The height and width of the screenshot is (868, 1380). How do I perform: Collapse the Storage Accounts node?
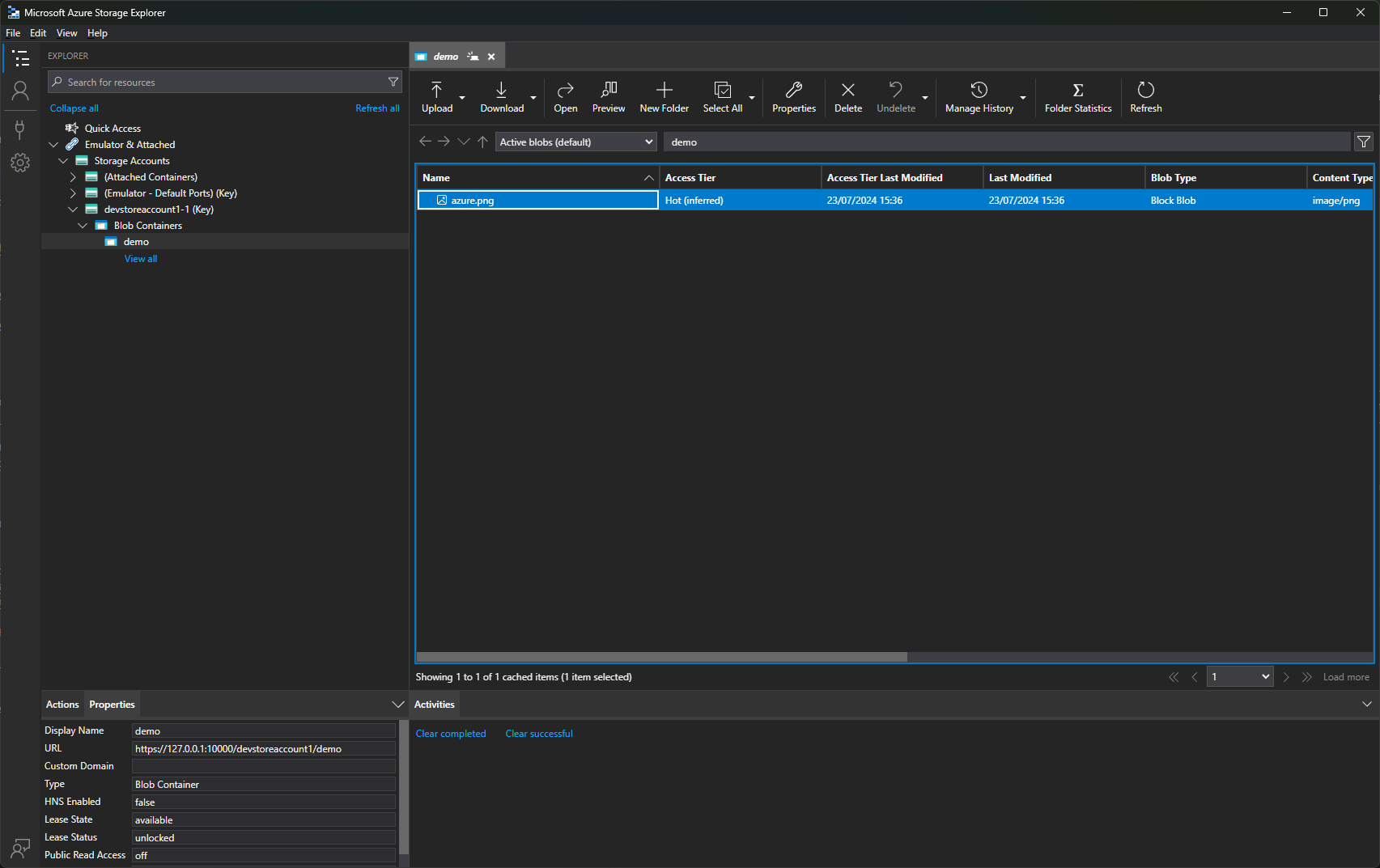[63, 161]
